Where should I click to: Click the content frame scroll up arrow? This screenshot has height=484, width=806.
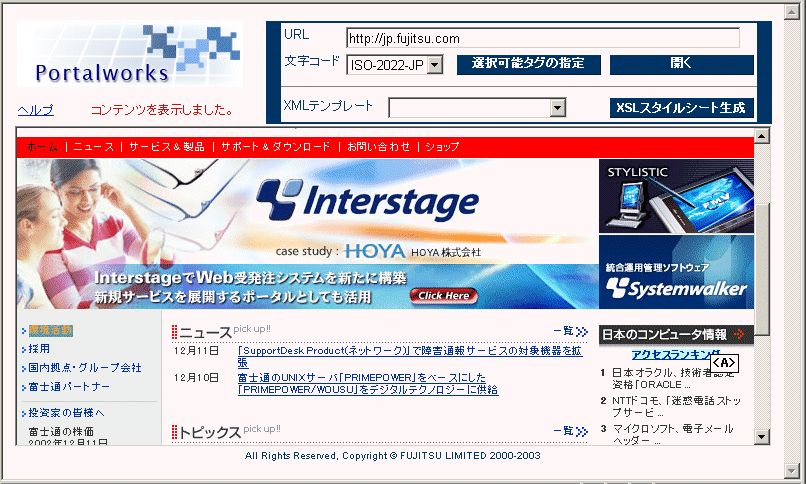761,136
